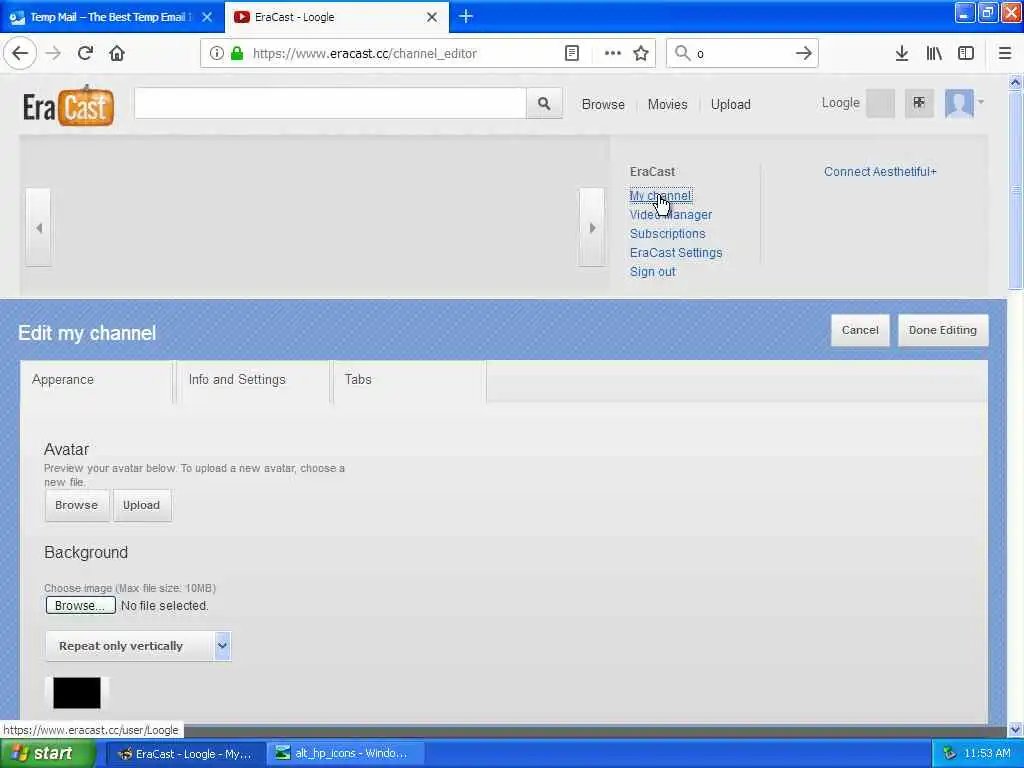This screenshot has width=1024, height=768.
Task: Open Video Manager link
Action: tap(671, 214)
